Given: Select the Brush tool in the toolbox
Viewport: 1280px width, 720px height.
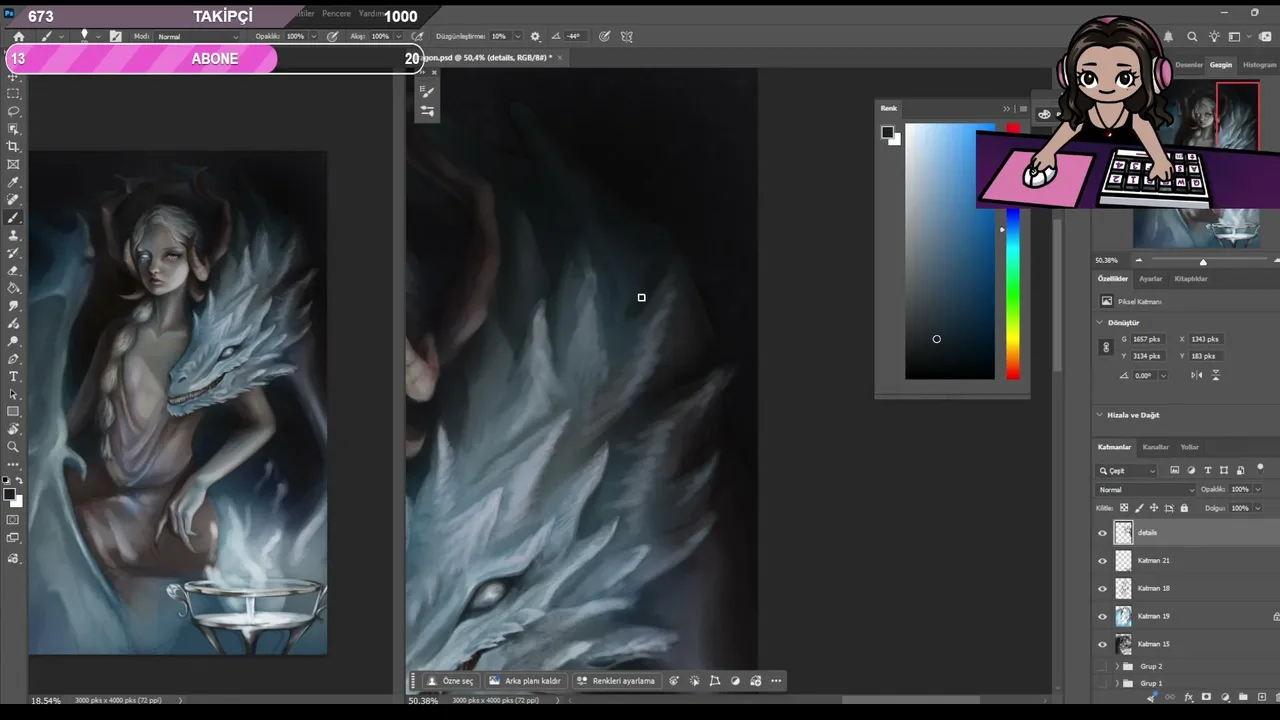Looking at the screenshot, I should click(13, 218).
